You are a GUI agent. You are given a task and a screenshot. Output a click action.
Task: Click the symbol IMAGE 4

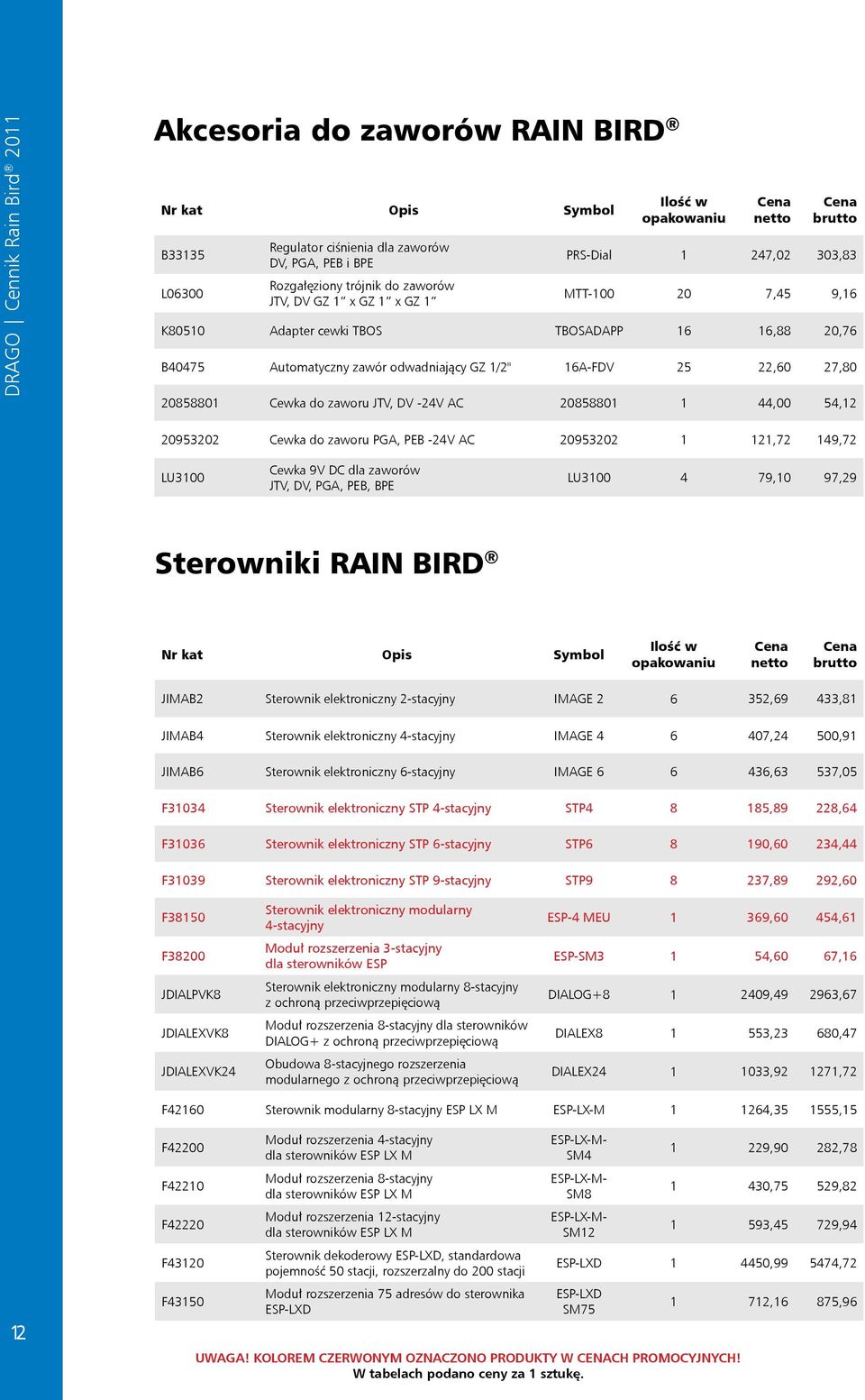[578, 736]
